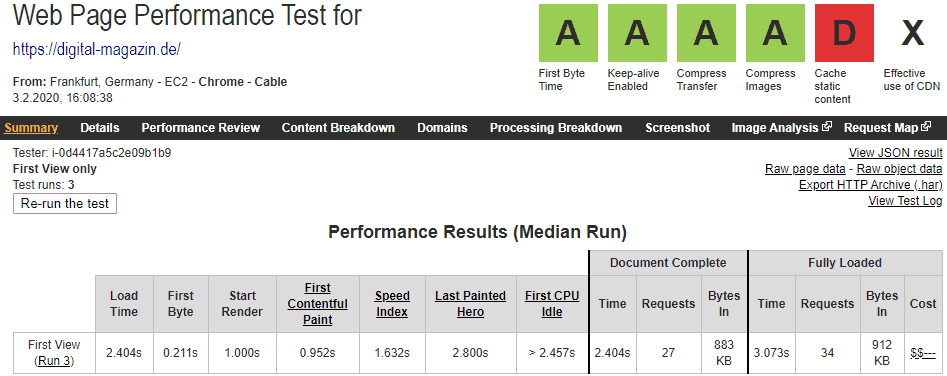Click Export HTTP Archive (.har) link
This screenshot has height=376, width=947.
pos(870,185)
